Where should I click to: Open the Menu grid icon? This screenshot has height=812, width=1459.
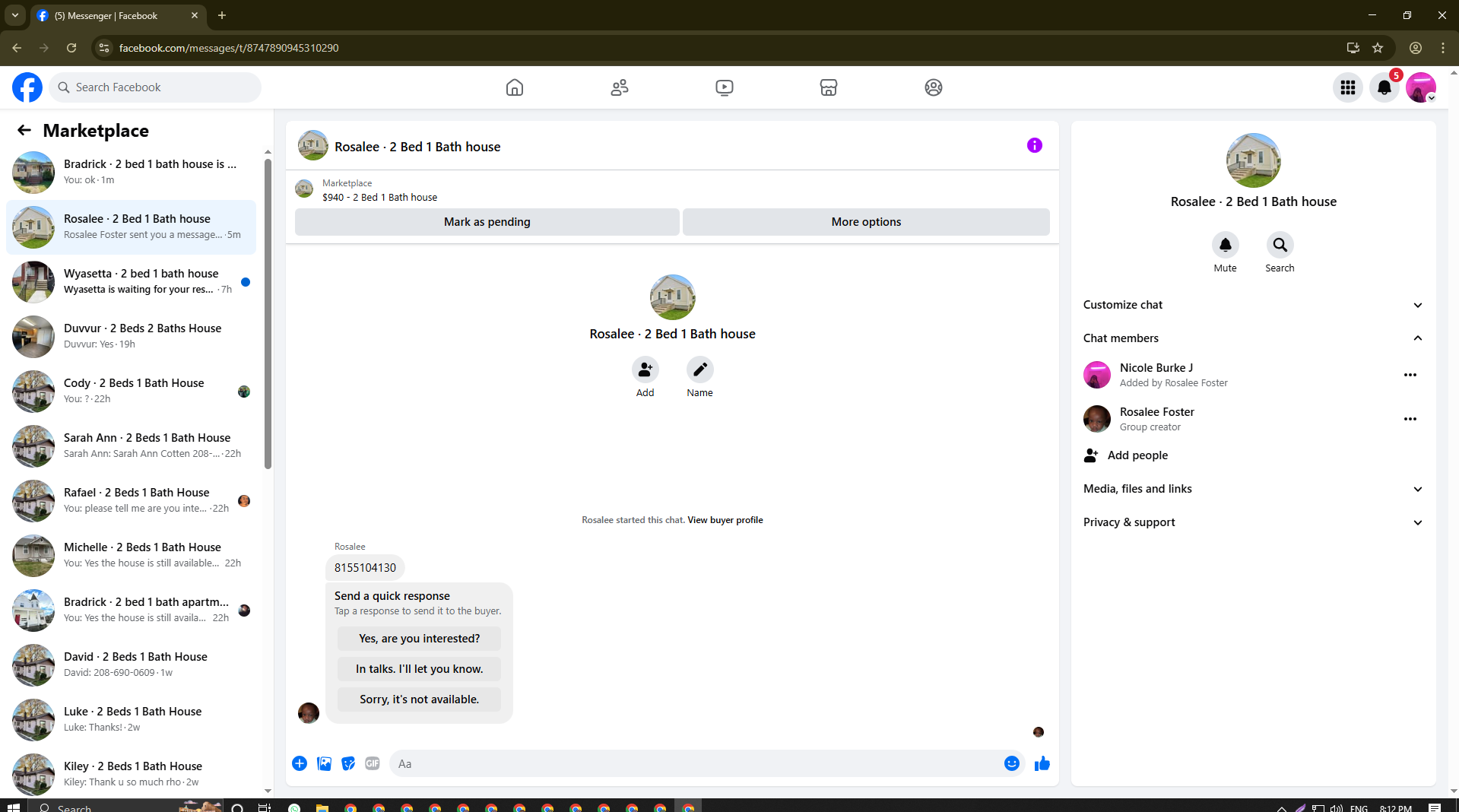(x=1348, y=87)
